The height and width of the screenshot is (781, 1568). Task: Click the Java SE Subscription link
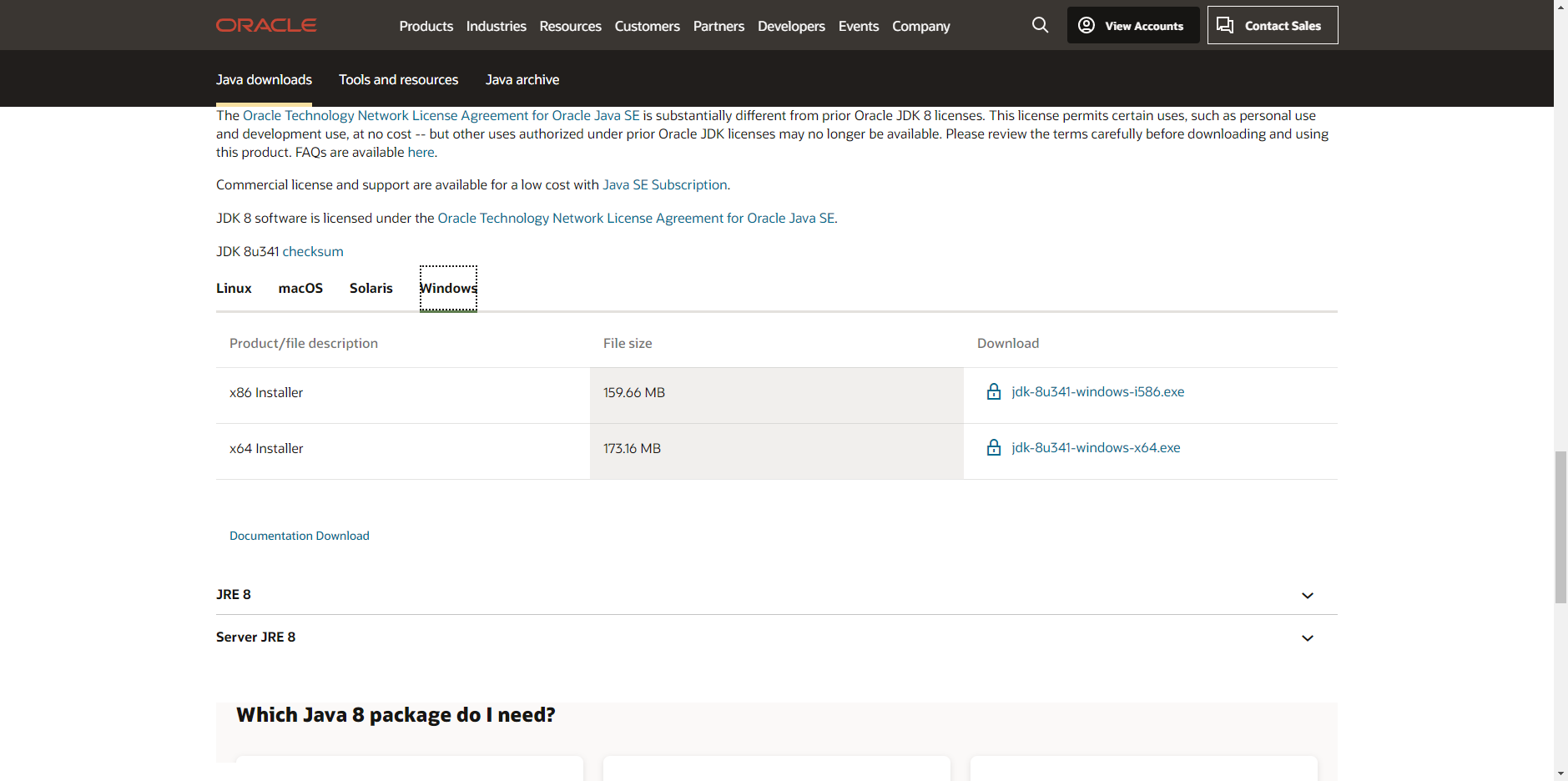[x=664, y=184]
